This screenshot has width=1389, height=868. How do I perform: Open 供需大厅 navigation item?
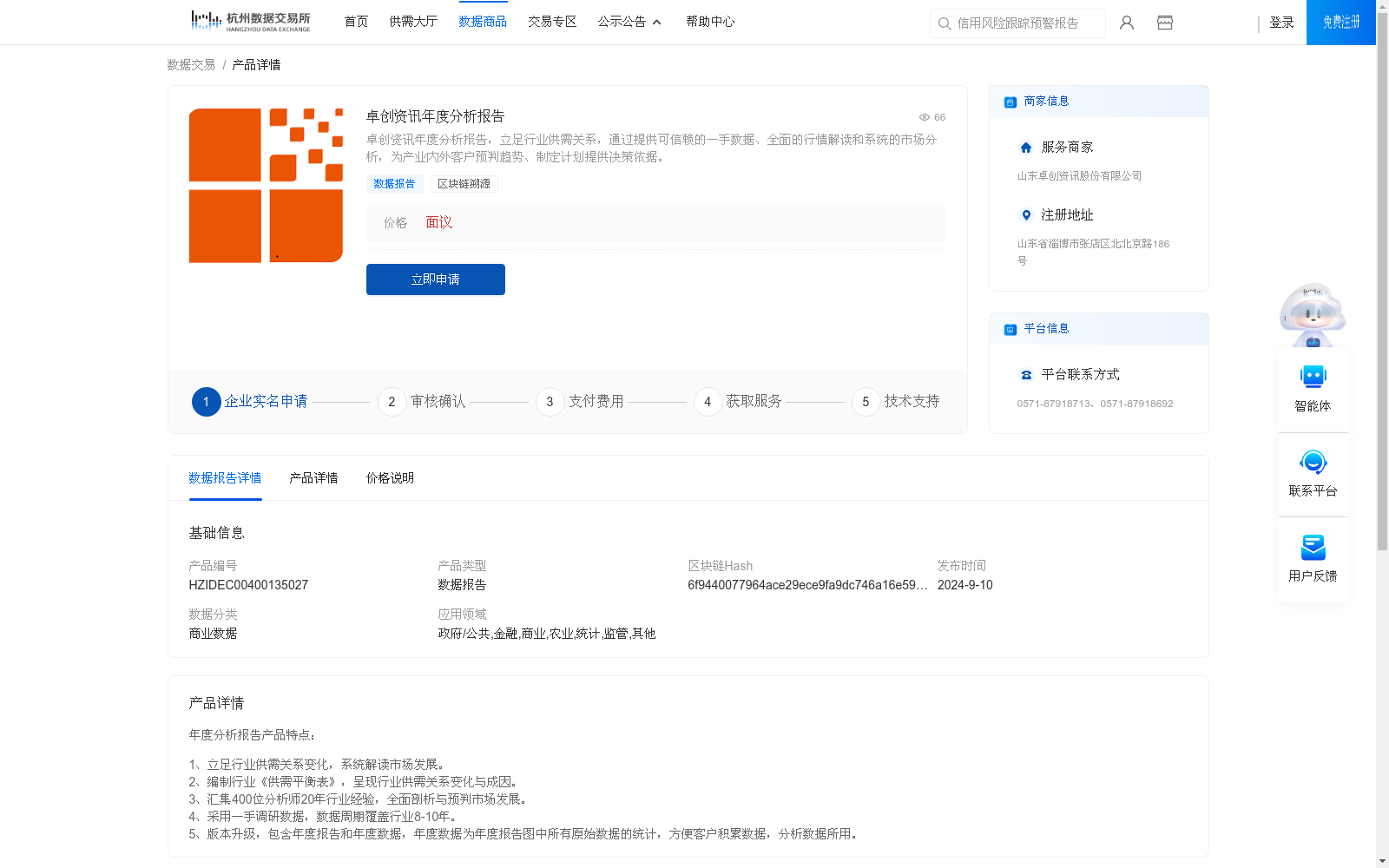413,22
